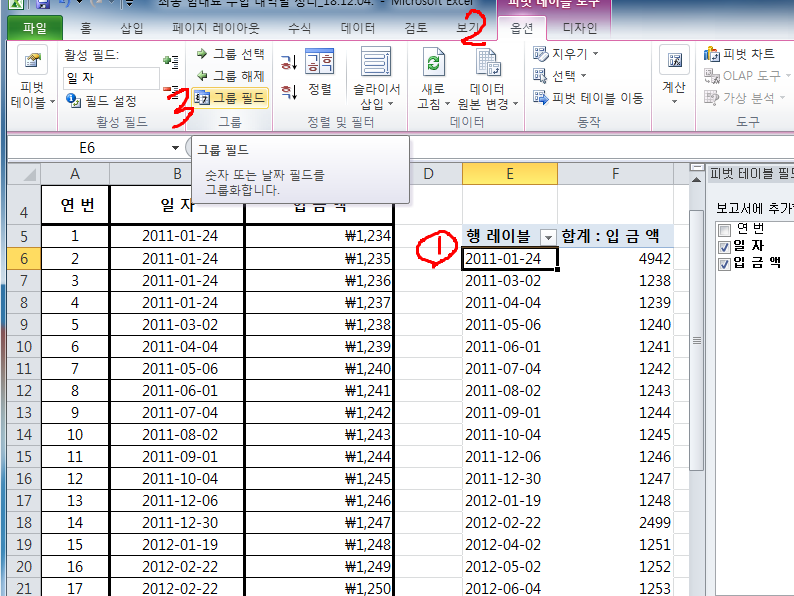Open the 데이터 원본 변경 dropdown arrow
This screenshot has height=596, width=794.
pos(515,104)
